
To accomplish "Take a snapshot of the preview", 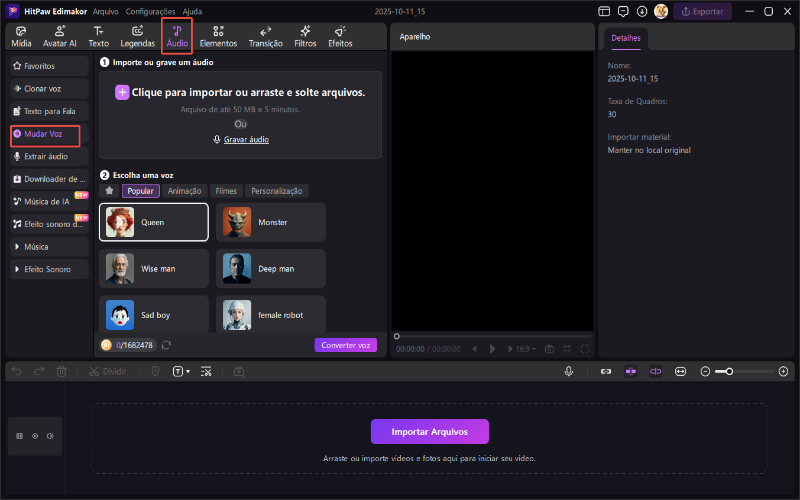I will click(549, 349).
